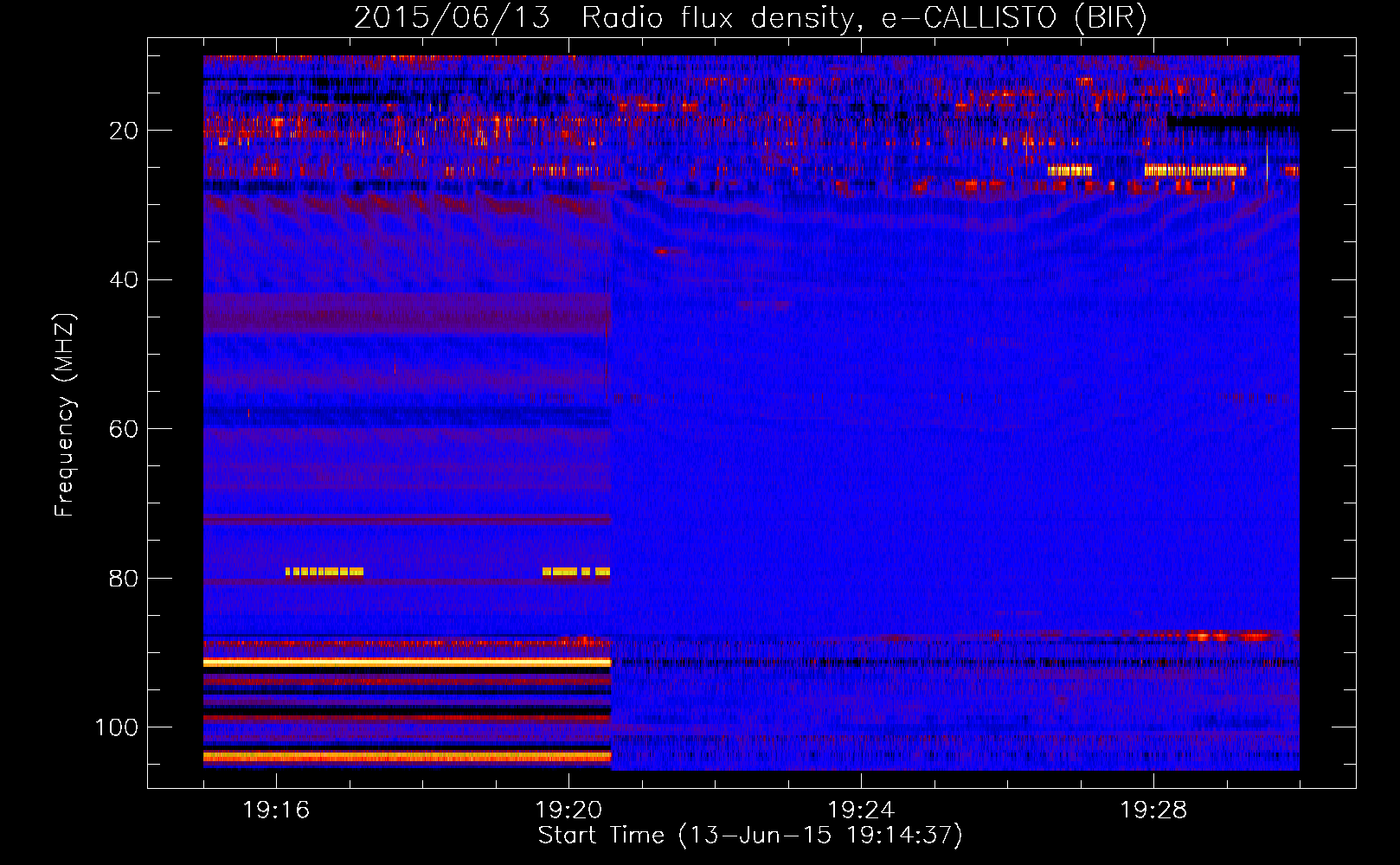This screenshot has height=865, width=1400.
Task: Click the 100 MHz frequency tick label
Action: point(117,727)
